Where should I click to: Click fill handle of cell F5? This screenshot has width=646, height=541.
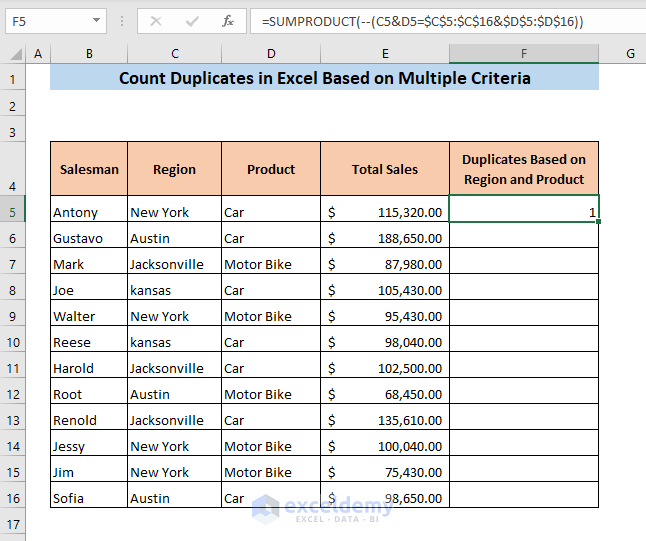[599, 221]
